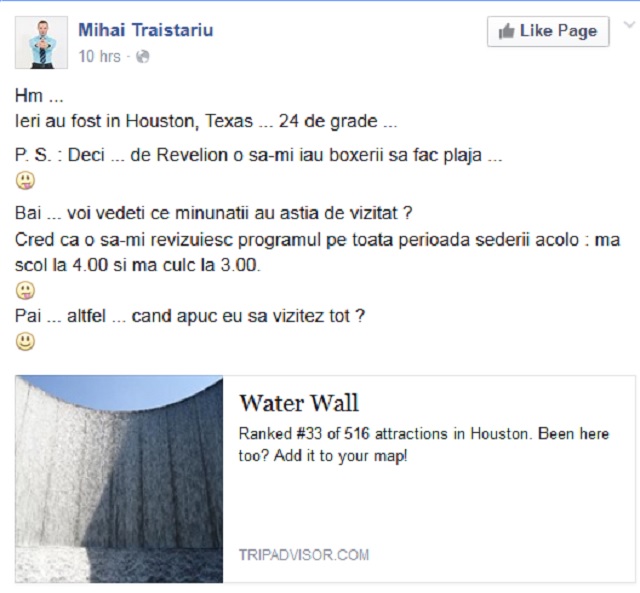Click the public globe privacy icon

(x=142, y=56)
